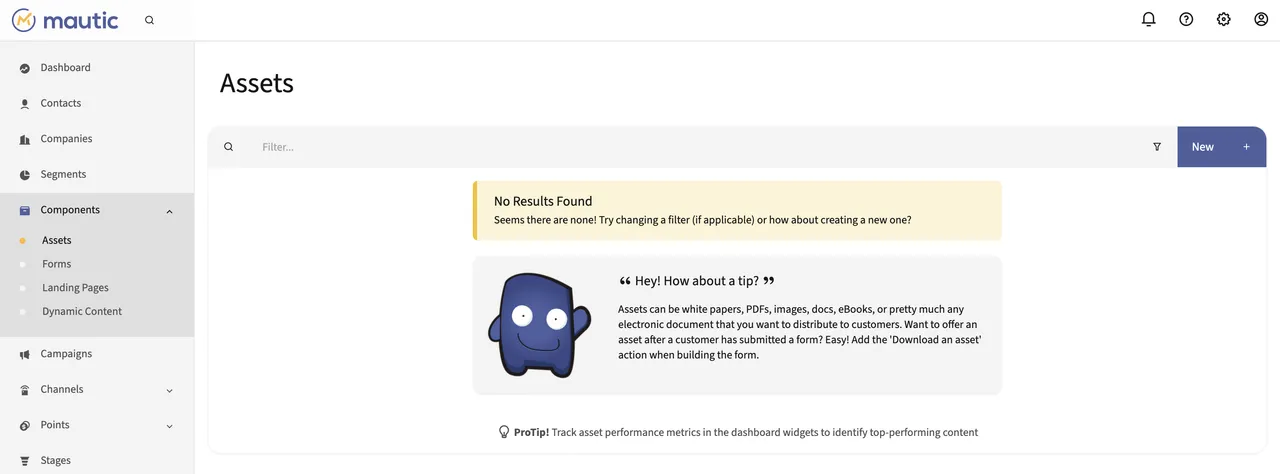Open the settings gear icon

(1223, 19)
